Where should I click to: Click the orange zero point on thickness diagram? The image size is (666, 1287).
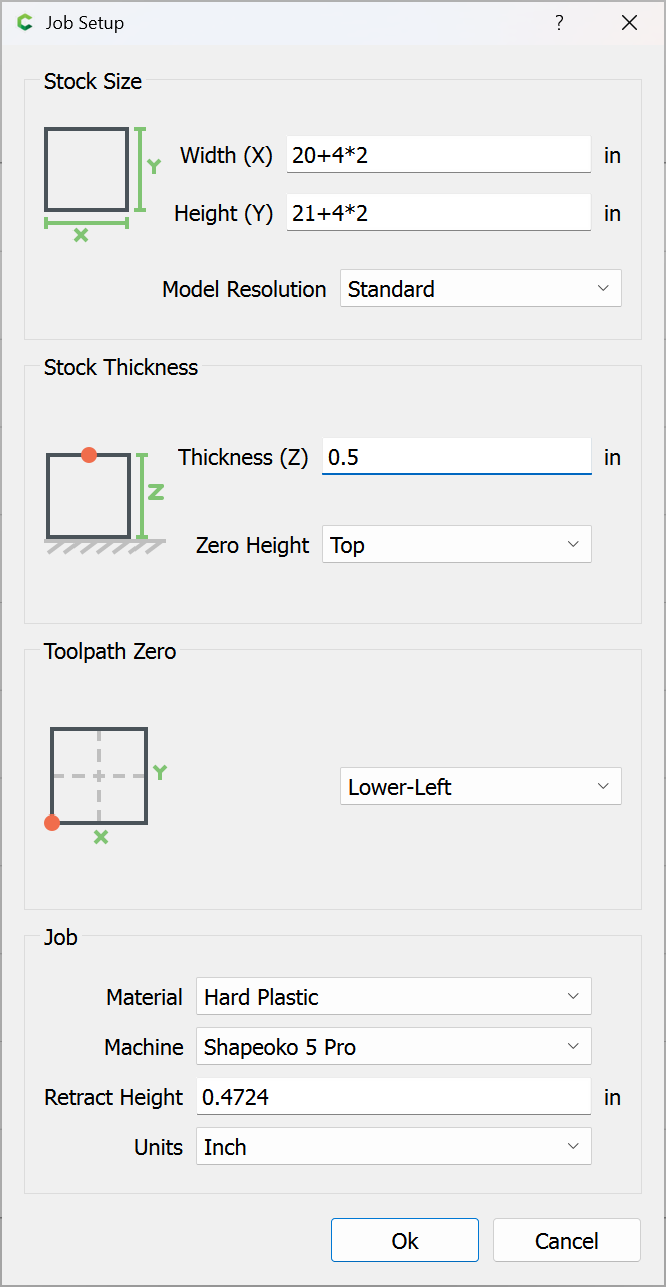coord(89,455)
